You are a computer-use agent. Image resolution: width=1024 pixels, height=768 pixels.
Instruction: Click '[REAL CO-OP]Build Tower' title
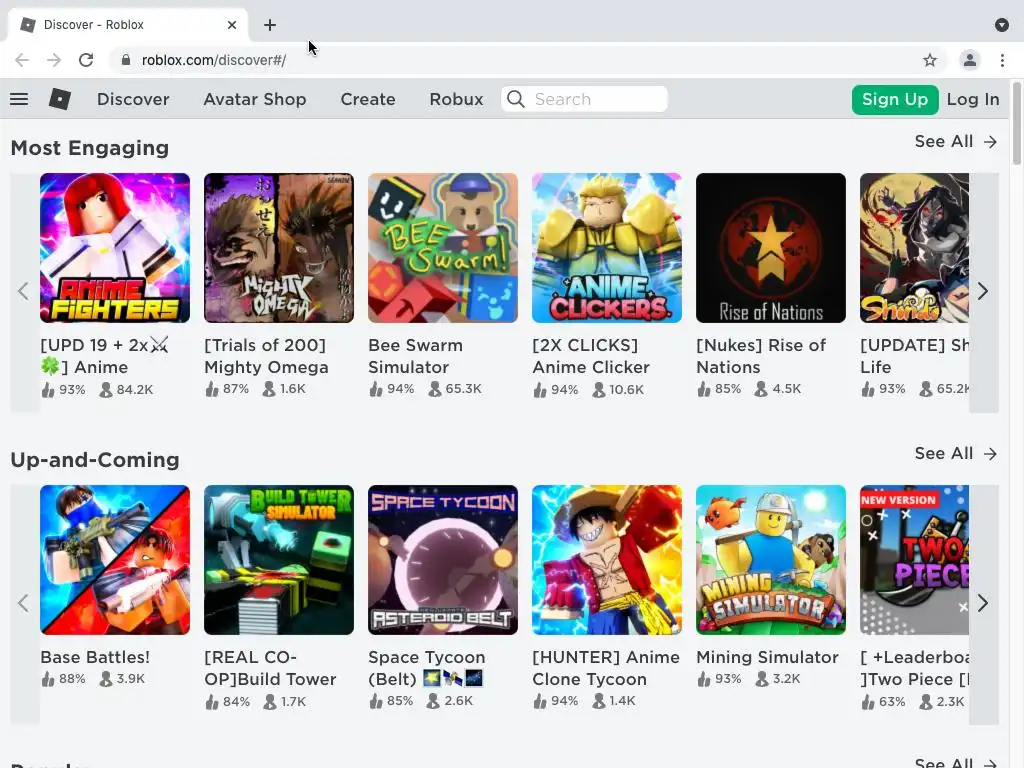[x=270, y=669]
